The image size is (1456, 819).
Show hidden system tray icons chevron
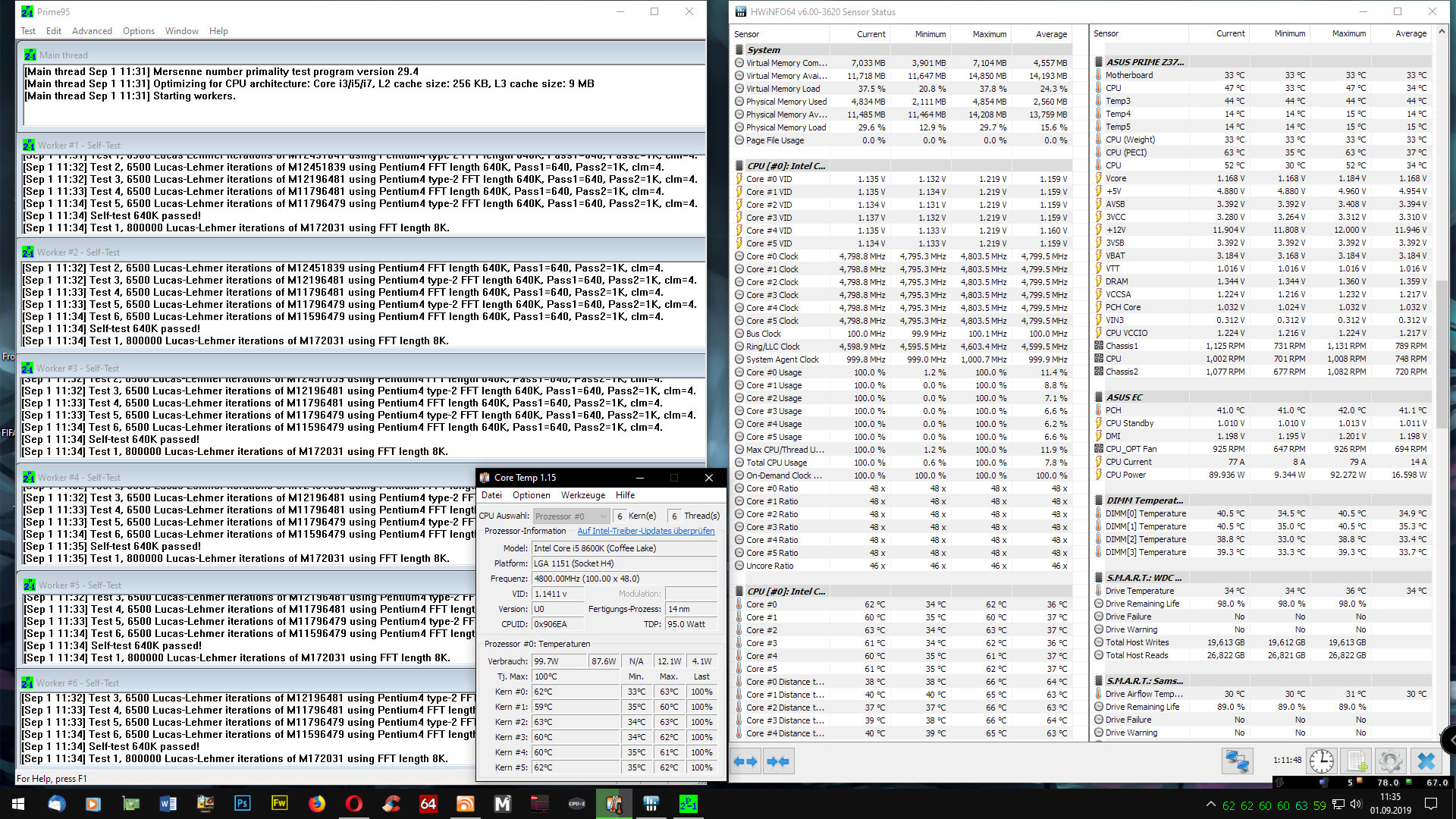pos(1210,804)
